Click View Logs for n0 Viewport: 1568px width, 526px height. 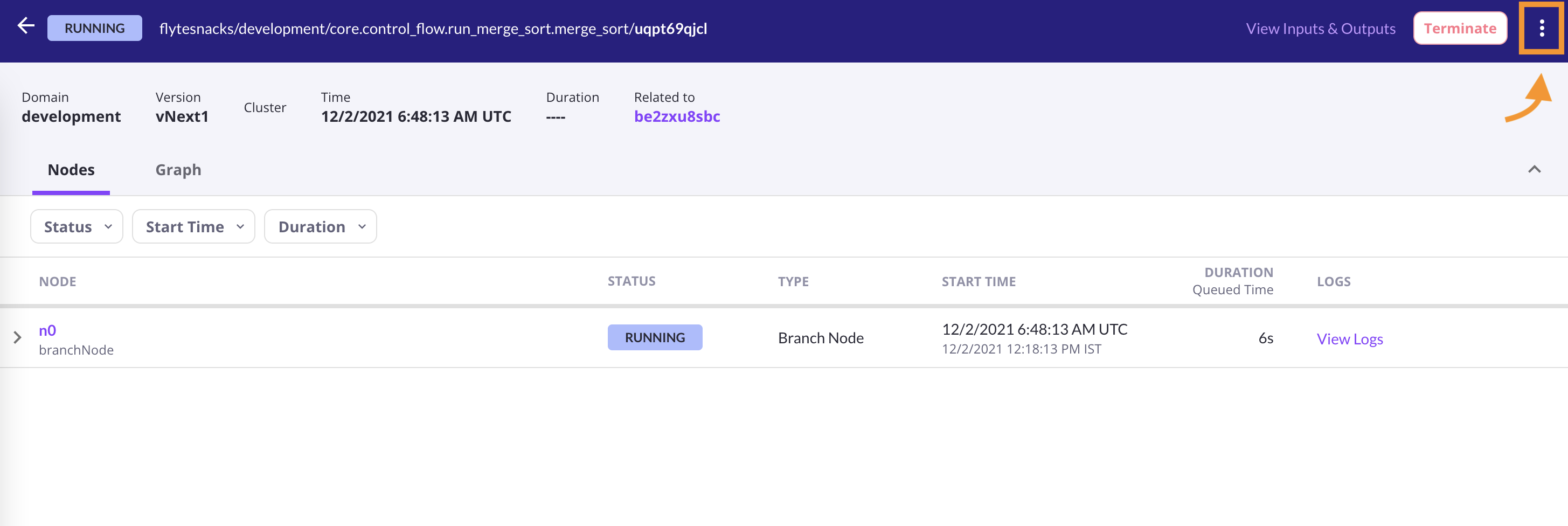click(x=1349, y=338)
